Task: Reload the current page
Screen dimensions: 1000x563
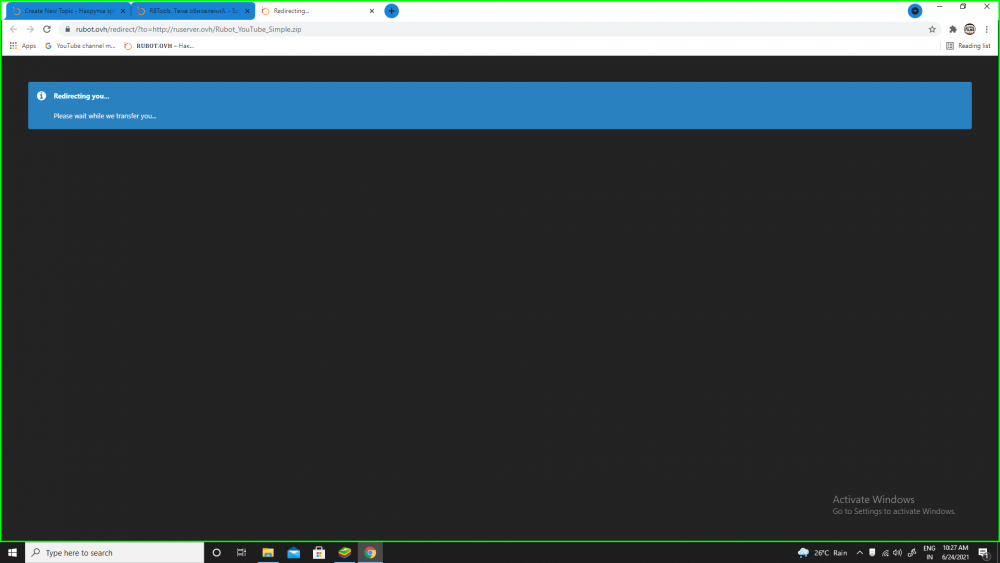Action: [47, 29]
